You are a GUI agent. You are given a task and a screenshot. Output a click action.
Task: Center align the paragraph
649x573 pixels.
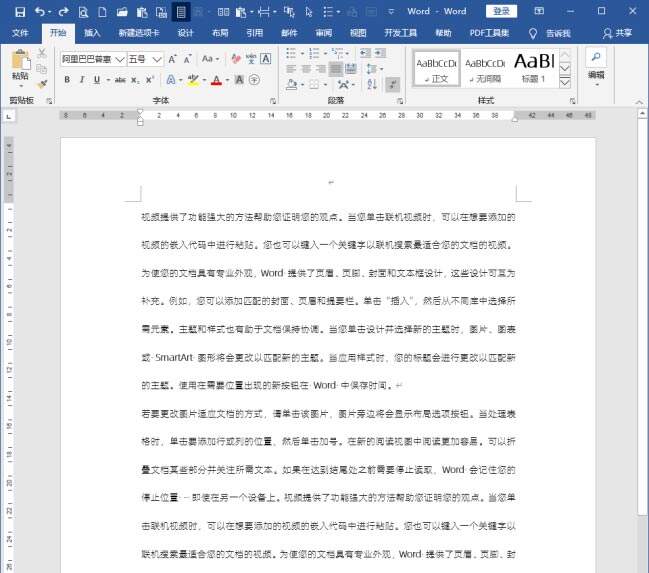tap(306, 69)
